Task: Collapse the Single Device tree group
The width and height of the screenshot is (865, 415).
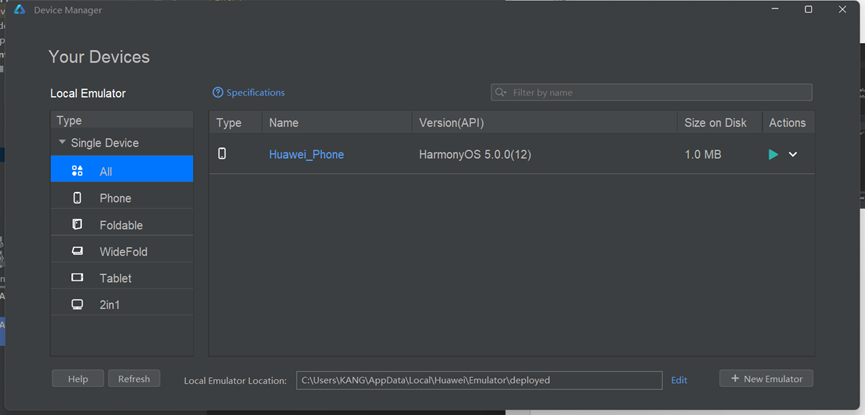Action: [62, 142]
